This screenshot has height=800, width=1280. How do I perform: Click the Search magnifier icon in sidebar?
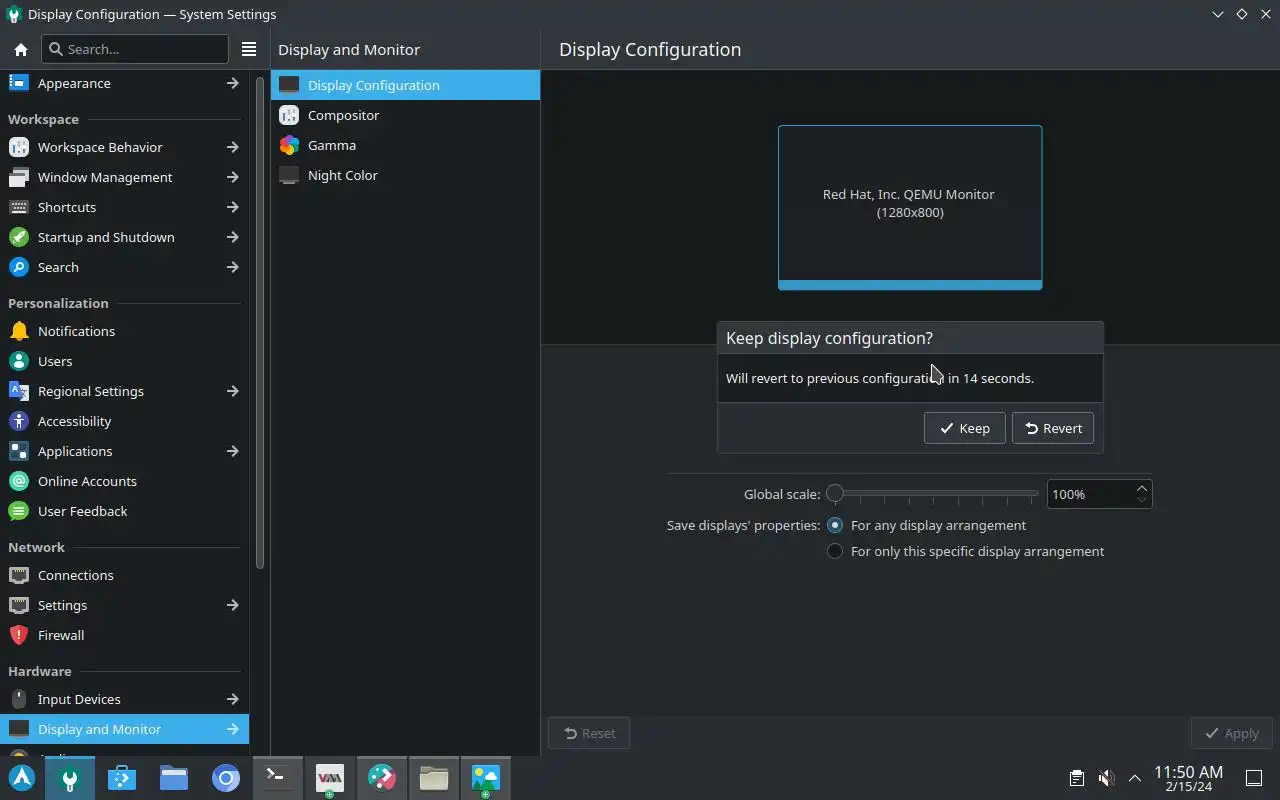[18, 267]
